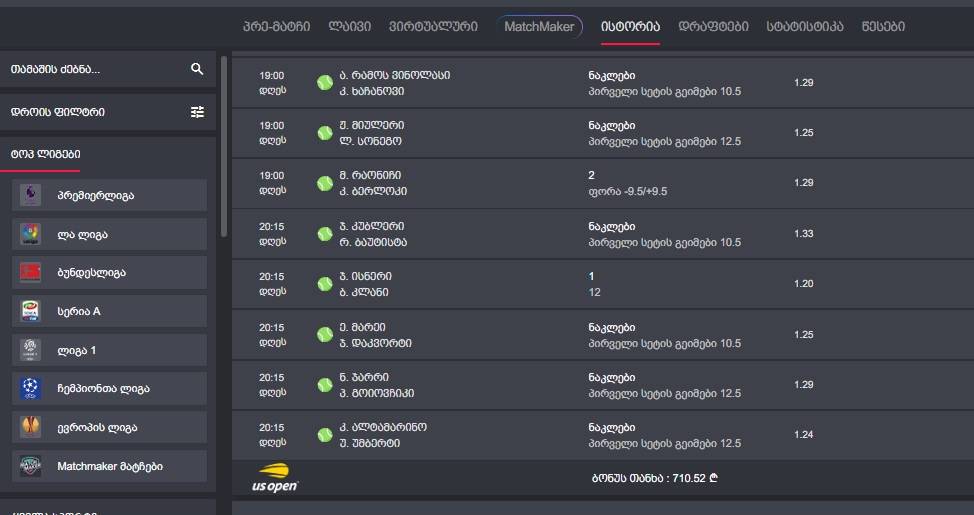Click tennis ball icon for ისნერი match
Screen dimensions: 974x515
click(x=325, y=284)
